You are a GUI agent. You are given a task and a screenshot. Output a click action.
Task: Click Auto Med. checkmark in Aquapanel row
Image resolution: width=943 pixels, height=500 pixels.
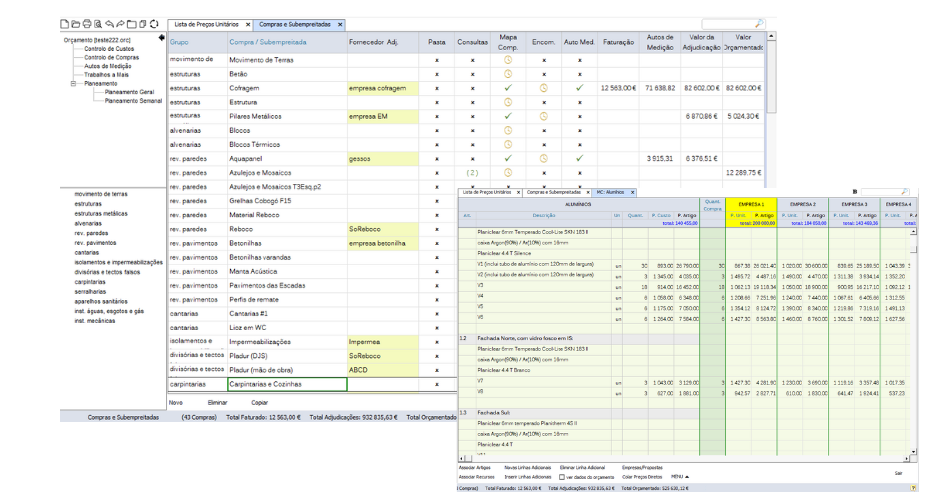(x=580, y=158)
